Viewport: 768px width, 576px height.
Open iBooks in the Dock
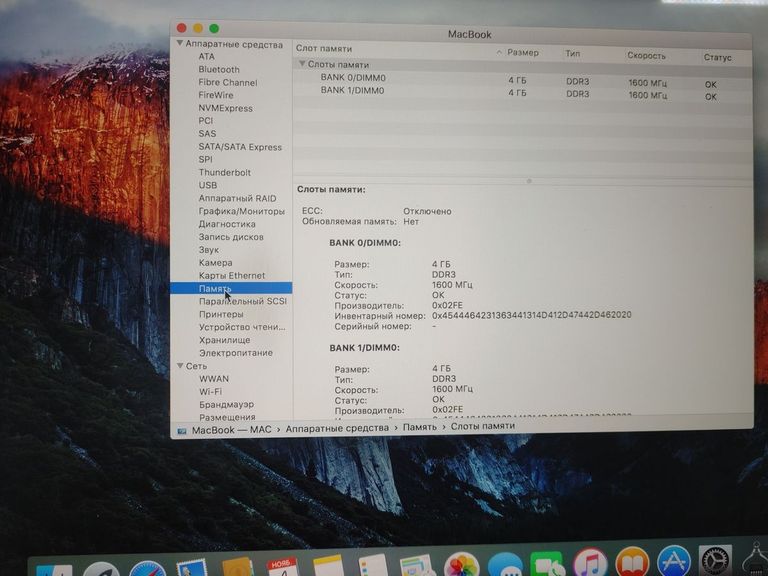coord(632,562)
